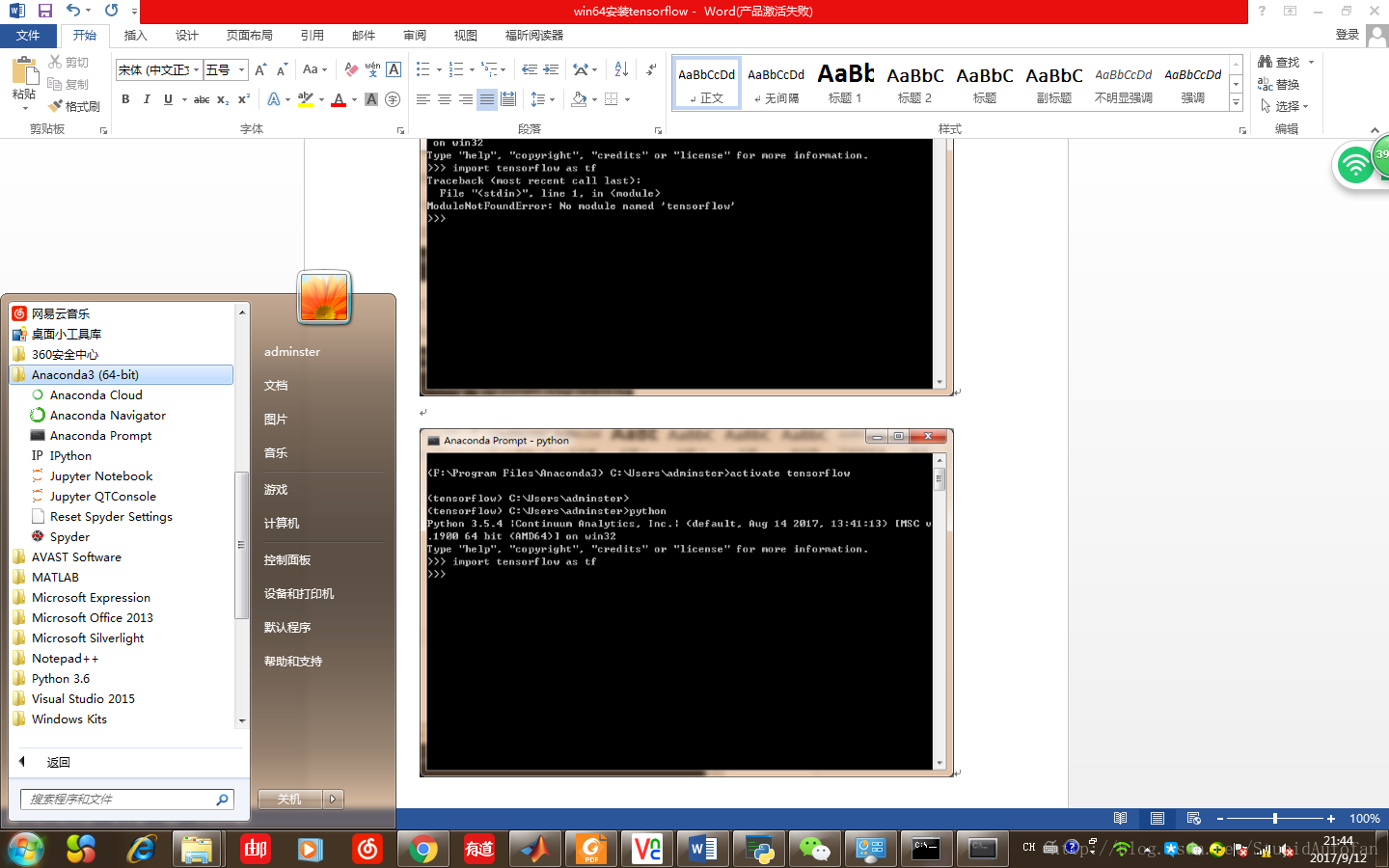
Task: Toggle italic formatting in the ribbon
Action: point(147,99)
